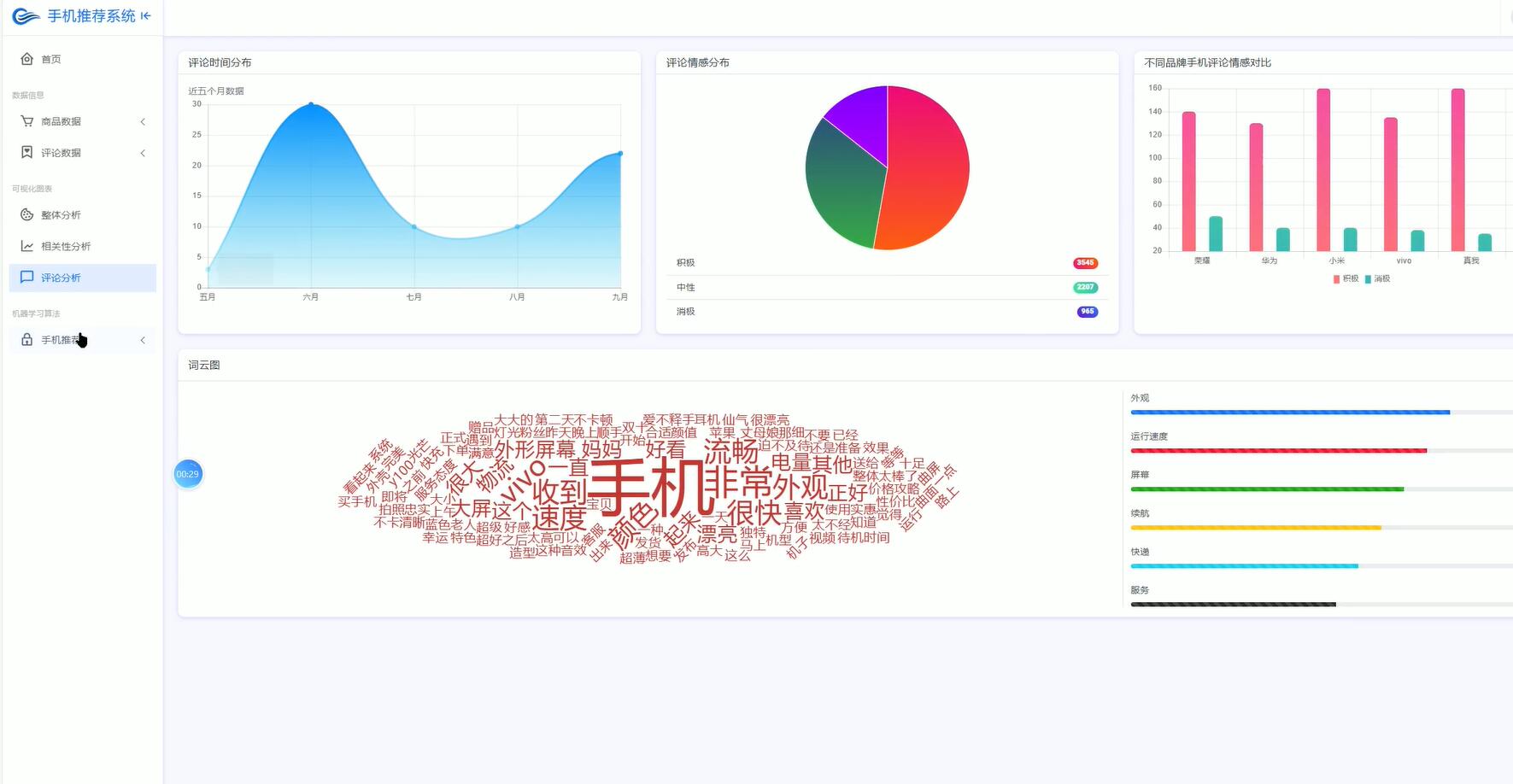The image size is (1513, 784).
Task: Toggle the 消极 legend in the brand comparison chart
Action: click(x=1380, y=278)
